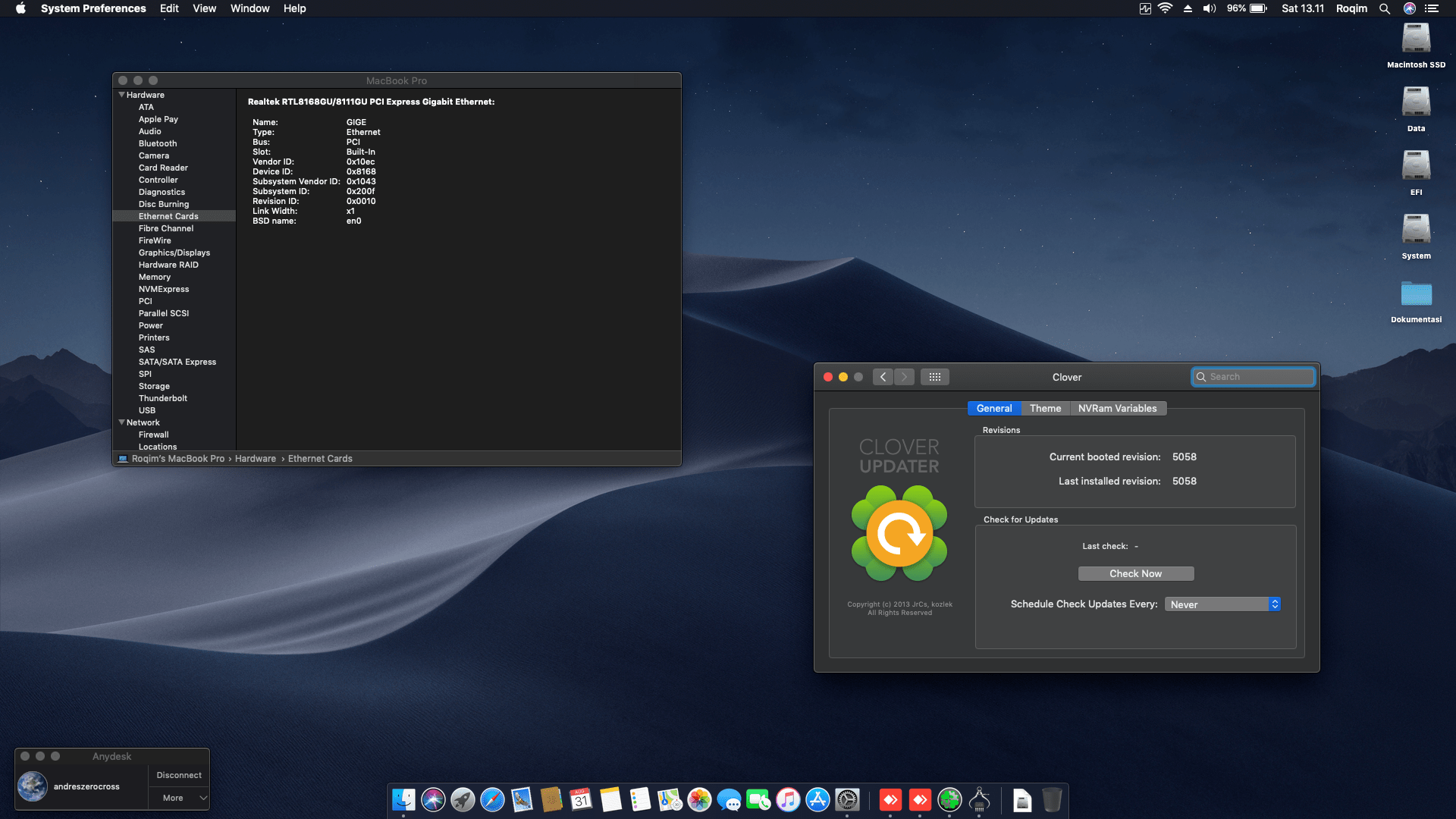
Task: Focus the Search field in Clover window
Action: [x=1253, y=377]
